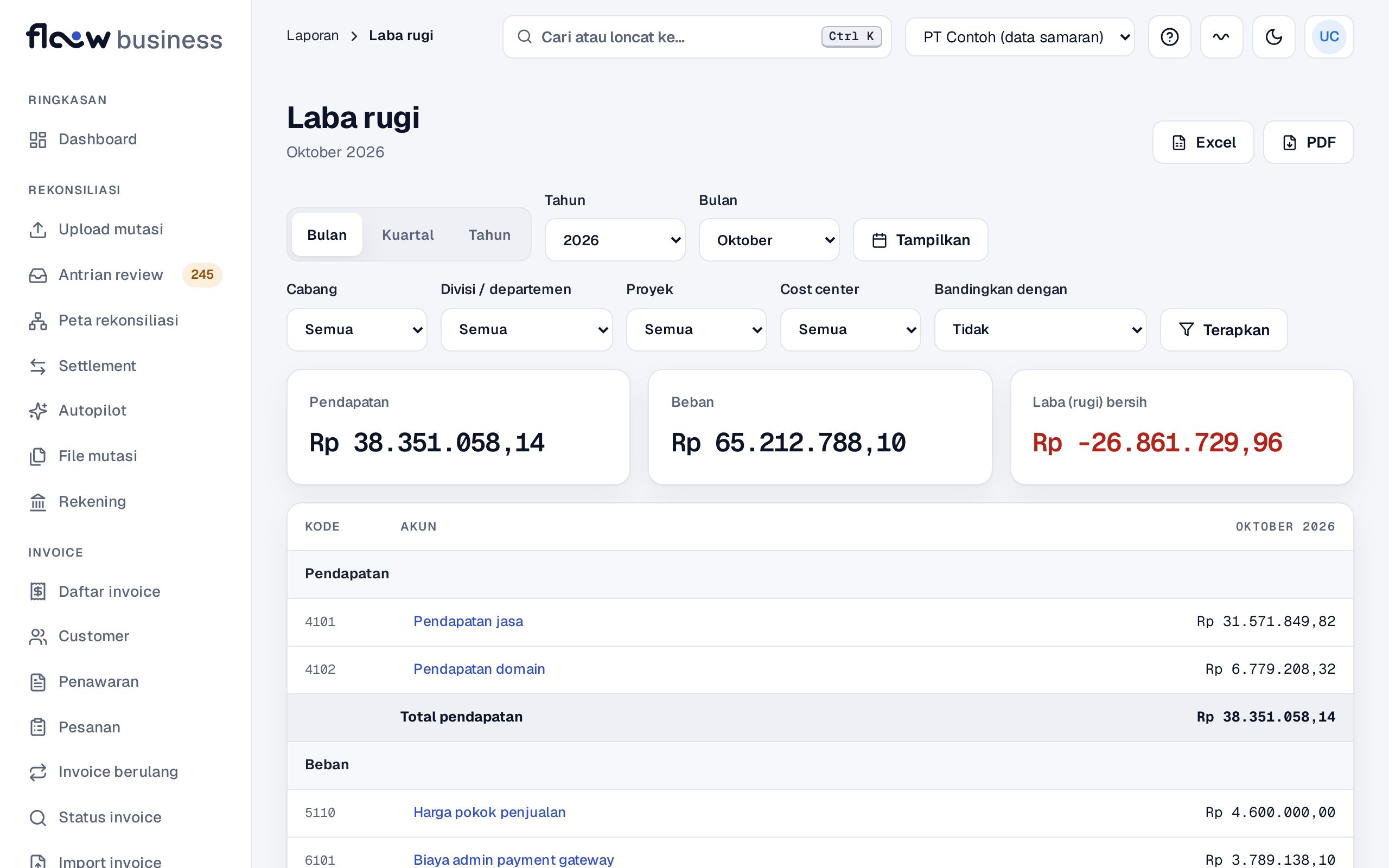Switch period to Bulan
This screenshot has height=868, width=1389.
[x=327, y=235]
